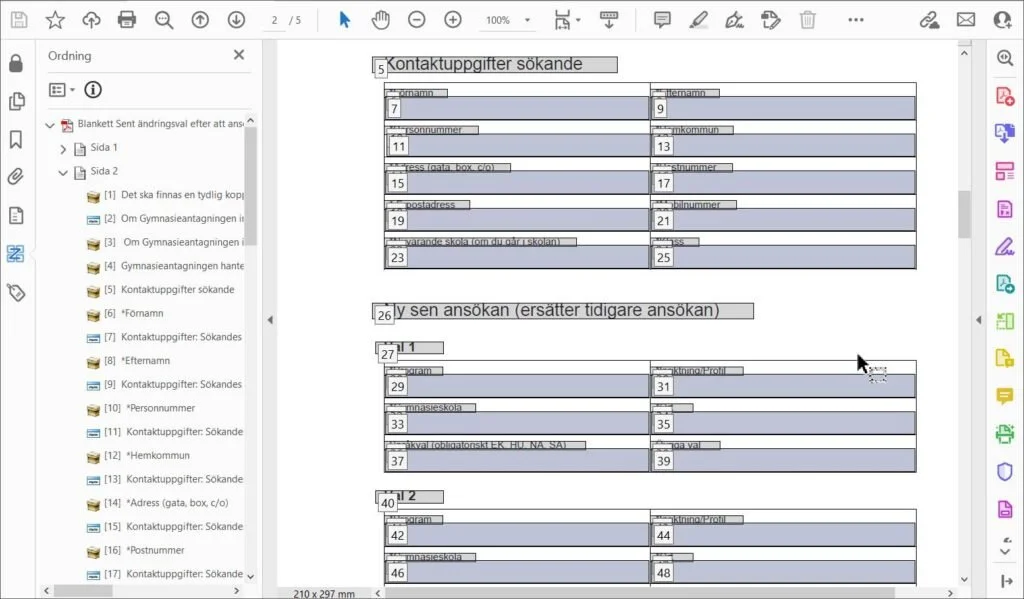Activate the Hand pan tool
Viewport: 1024px width, 599px height.
click(380, 20)
